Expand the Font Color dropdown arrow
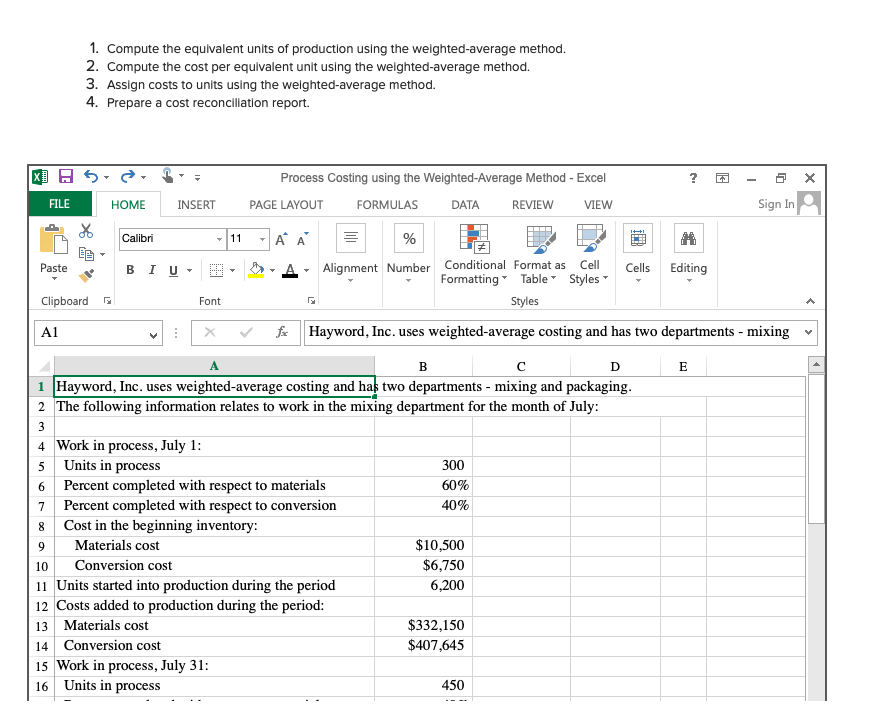The height and width of the screenshot is (718, 875). [306, 271]
